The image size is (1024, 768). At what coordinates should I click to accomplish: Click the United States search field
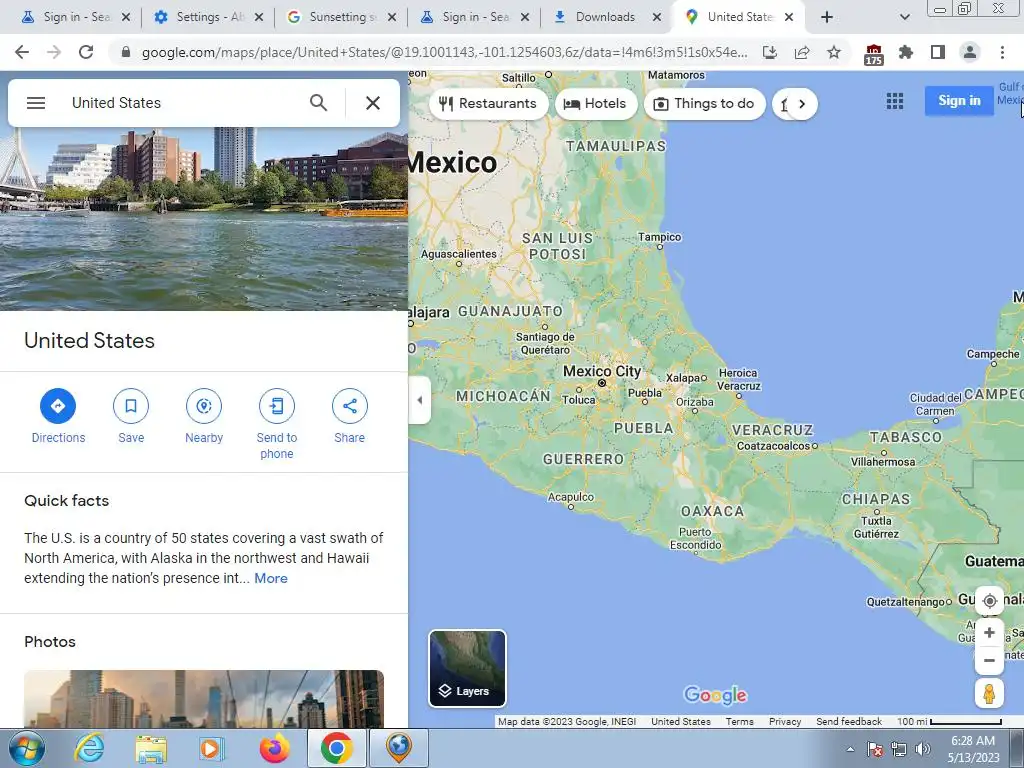click(183, 103)
